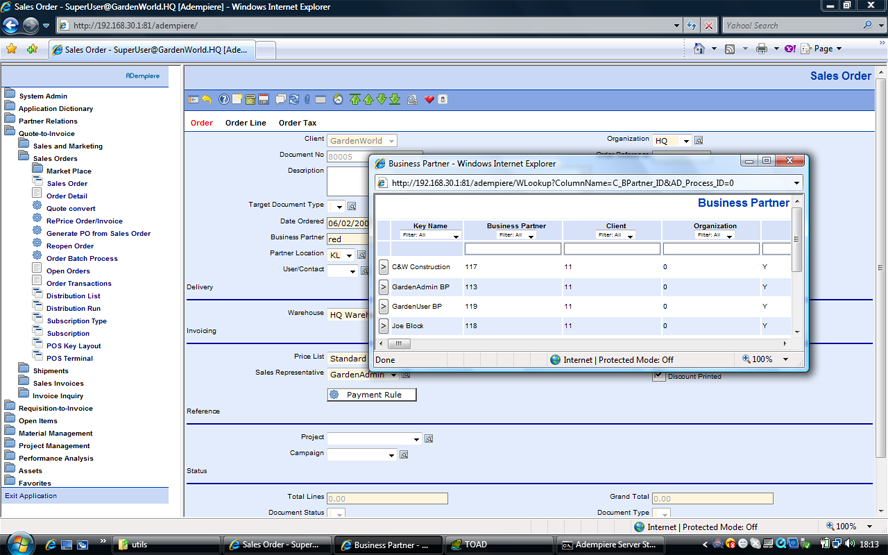888x555 pixels.
Task: Open Key Name filter dropdown in Business Partner
Action: 430,235
